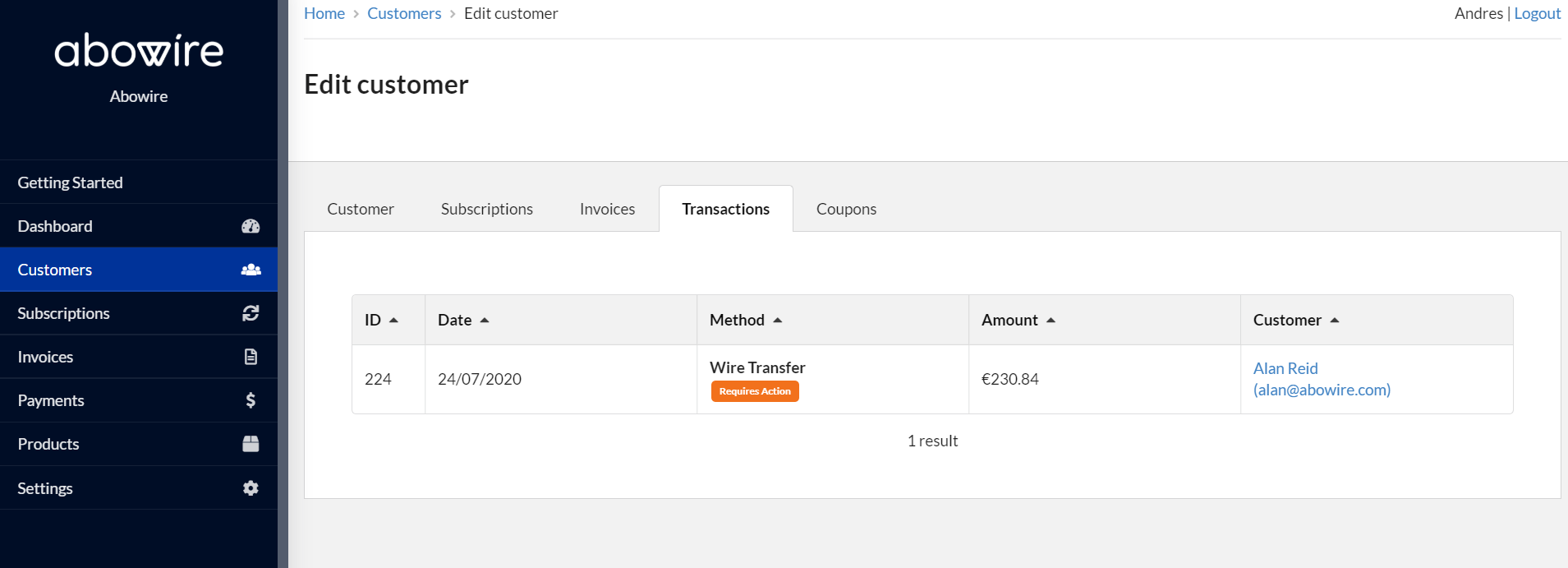The width and height of the screenshot is (1568, 568).
Task: Click the Abowire name under logo
Action: (139, 96)
